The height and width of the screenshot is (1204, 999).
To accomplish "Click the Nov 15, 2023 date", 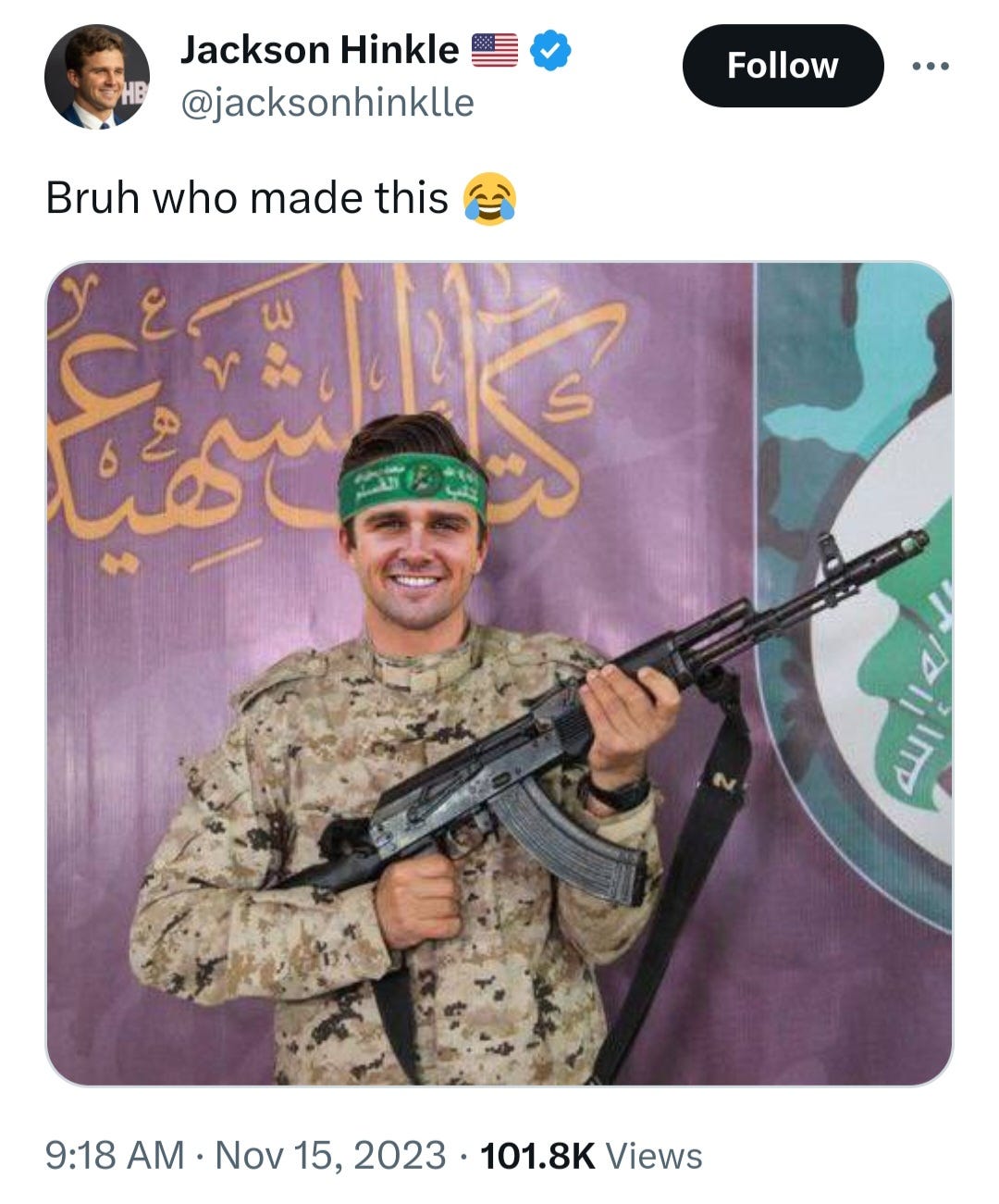I will (330, 1155).
